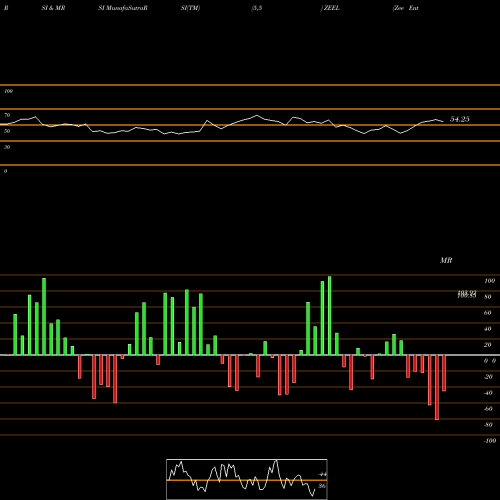This screenshot has width=500, height=500.
Task: Click the 44 value in the mini chart
Action: [322, 474]
